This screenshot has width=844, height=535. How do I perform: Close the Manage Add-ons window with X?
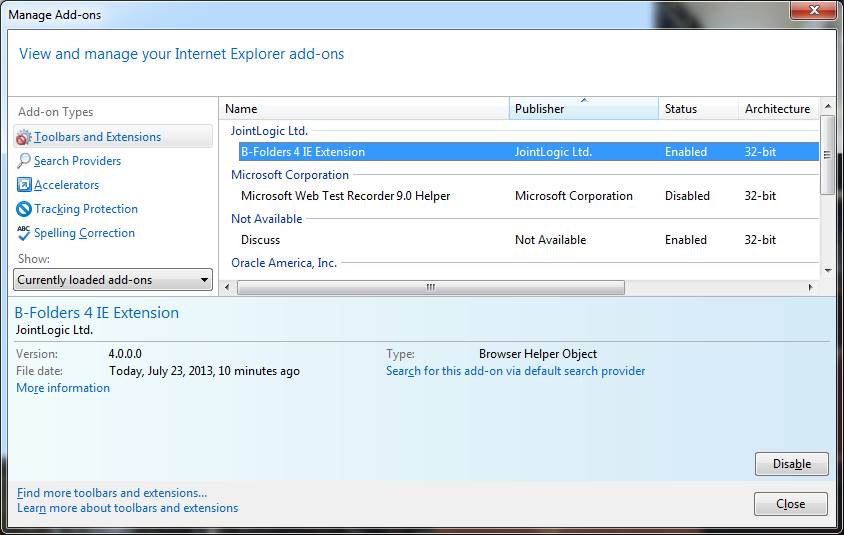click(x=814, y=10)
